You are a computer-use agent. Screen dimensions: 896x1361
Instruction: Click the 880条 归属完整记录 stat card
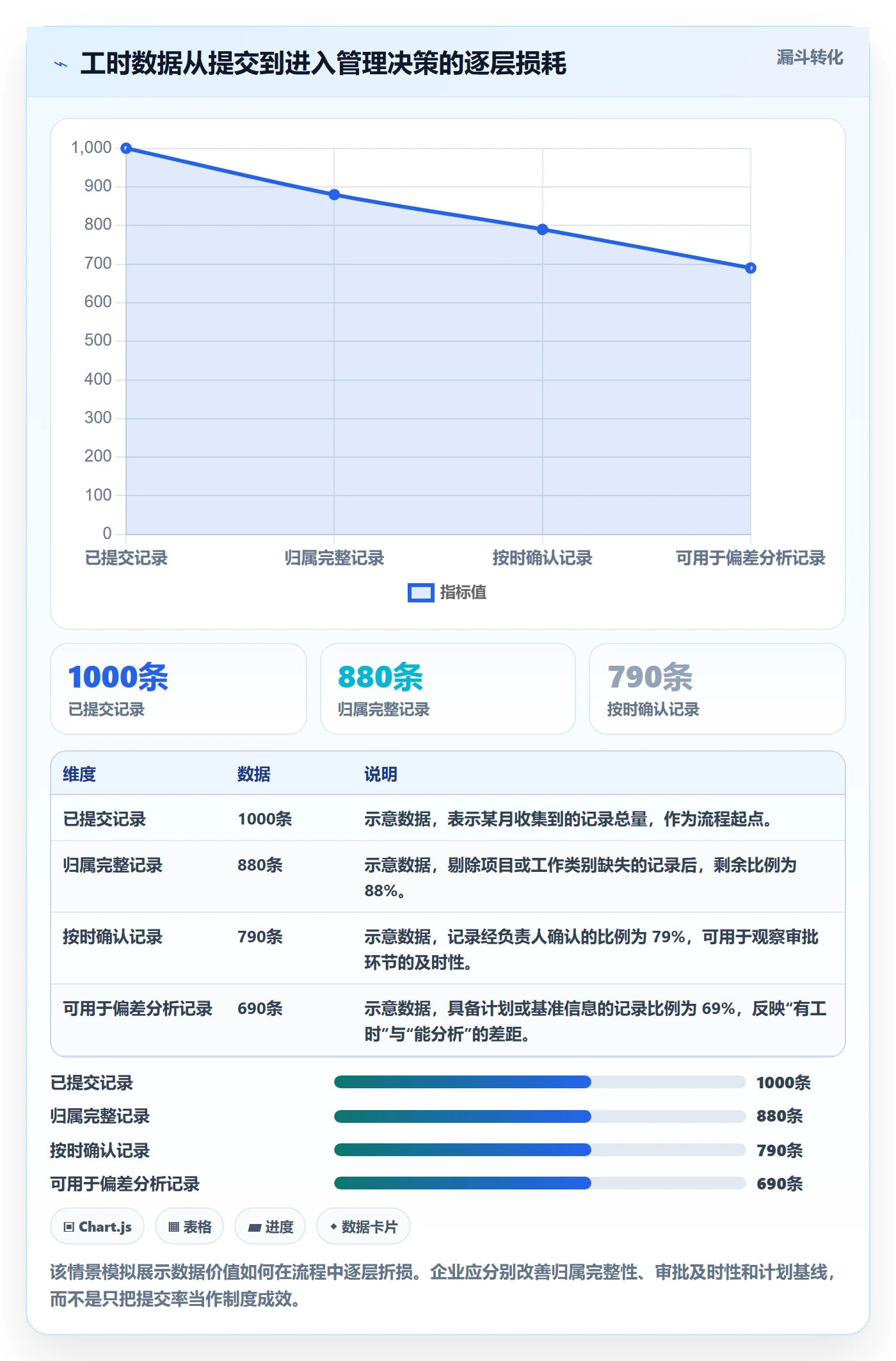tap(448, 689)
